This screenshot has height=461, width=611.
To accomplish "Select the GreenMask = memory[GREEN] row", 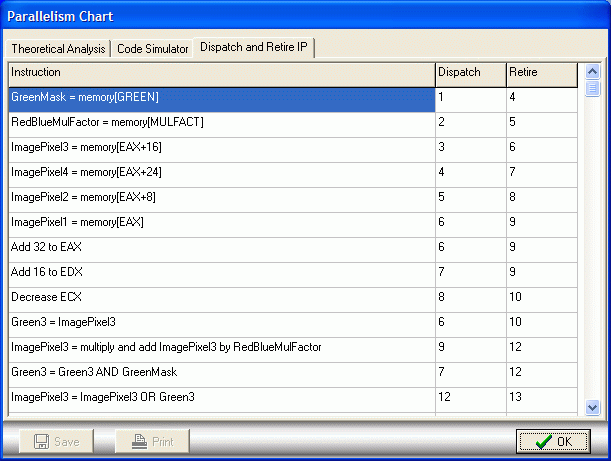I will tap(221, 98).
